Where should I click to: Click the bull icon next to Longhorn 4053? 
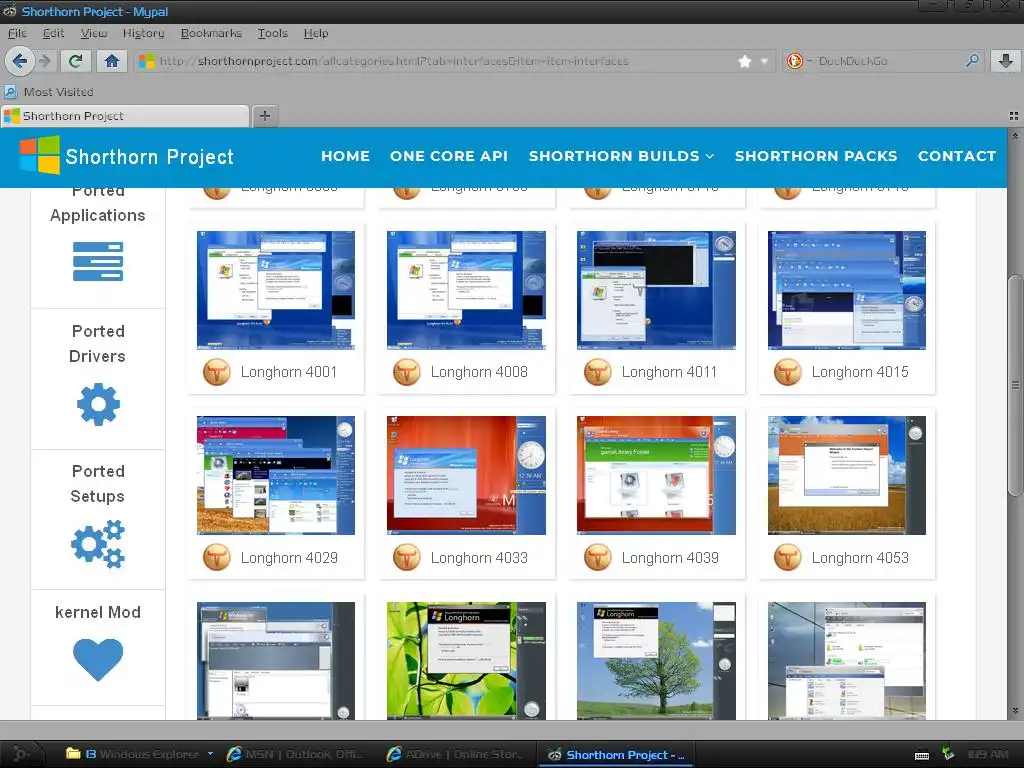tap(788, 558)
